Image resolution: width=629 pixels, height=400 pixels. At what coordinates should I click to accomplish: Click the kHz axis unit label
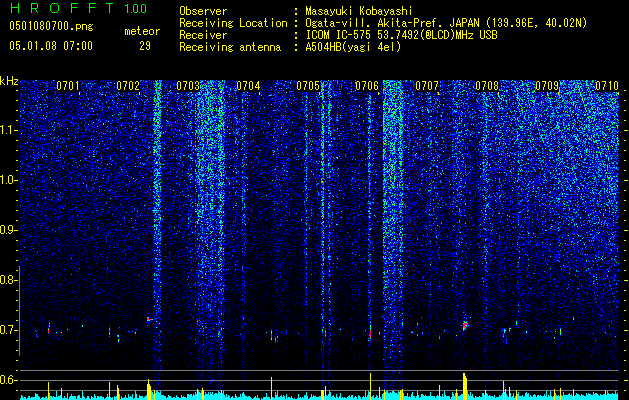click(9, 81)
